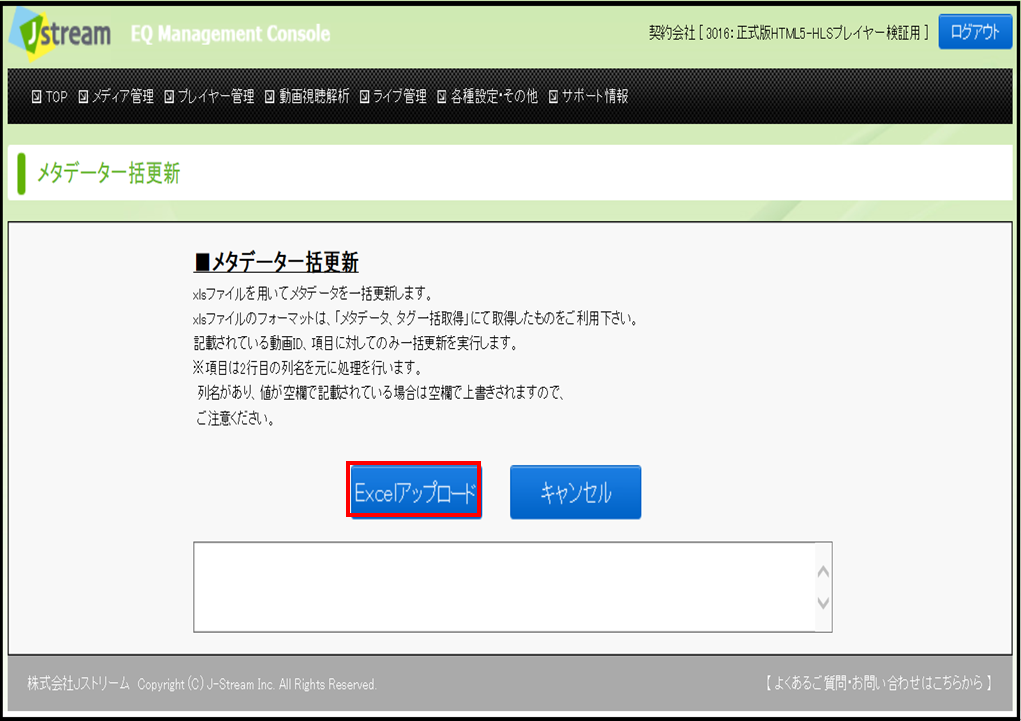Image resolution: width=1021 pixels, height=721 pixels.
Task: Click the text area scroll up arrow
Action: click(823, 573)
